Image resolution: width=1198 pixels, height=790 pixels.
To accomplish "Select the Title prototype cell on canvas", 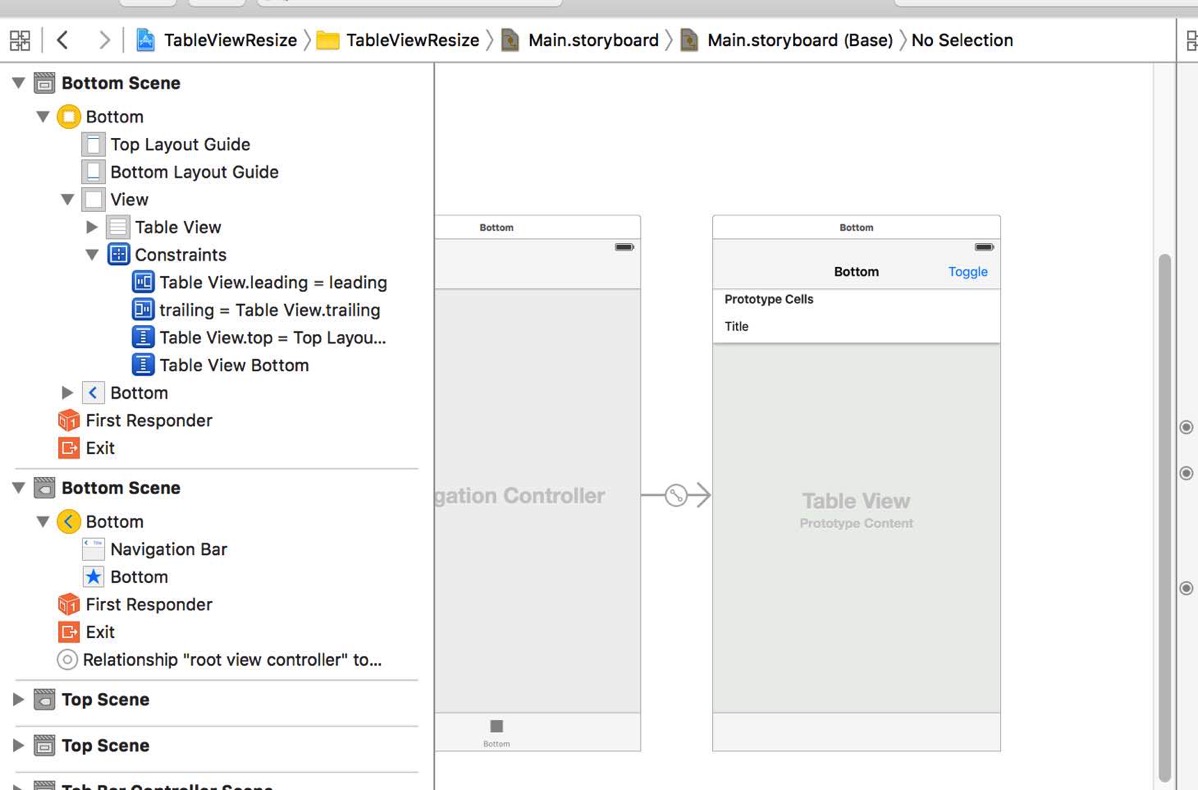I will 856,326.
